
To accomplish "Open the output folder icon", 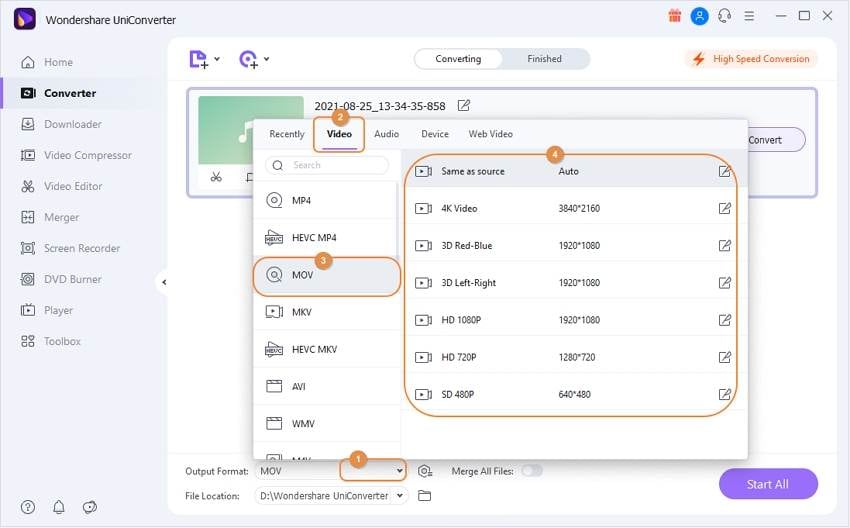I will click(x=424, y=495).
